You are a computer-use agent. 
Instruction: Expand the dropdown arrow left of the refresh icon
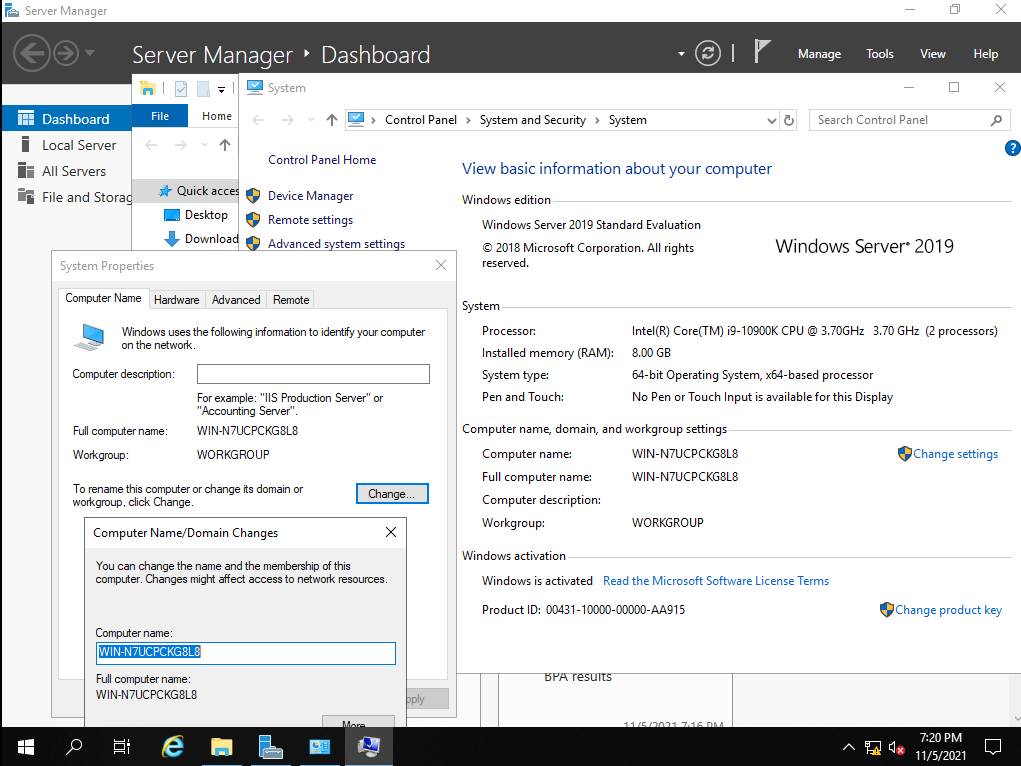(x=681, y=54)
